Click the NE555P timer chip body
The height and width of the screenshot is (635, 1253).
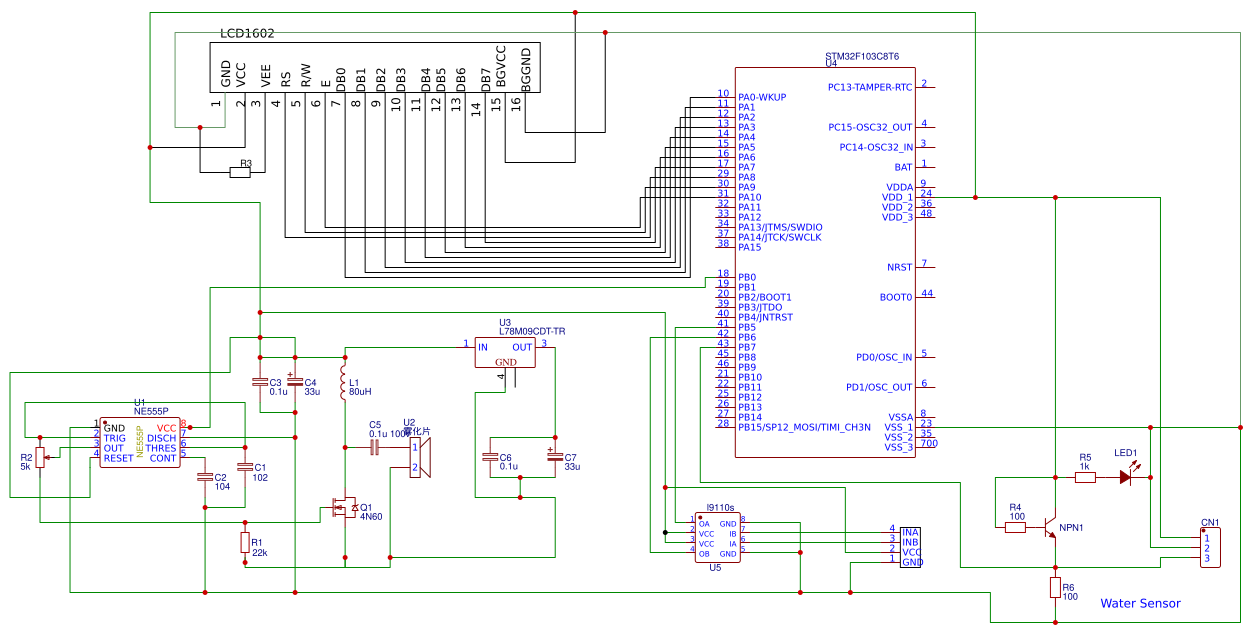coord(140,442)
